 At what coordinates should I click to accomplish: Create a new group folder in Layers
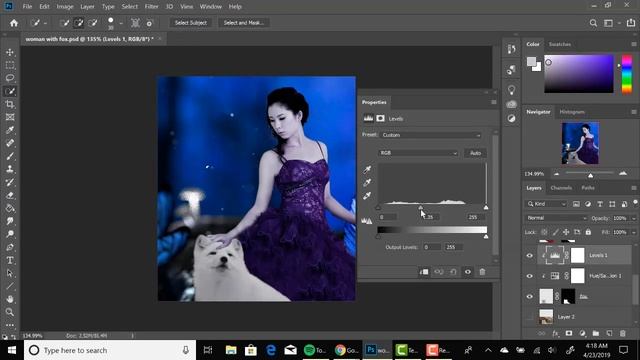(596, 333)
